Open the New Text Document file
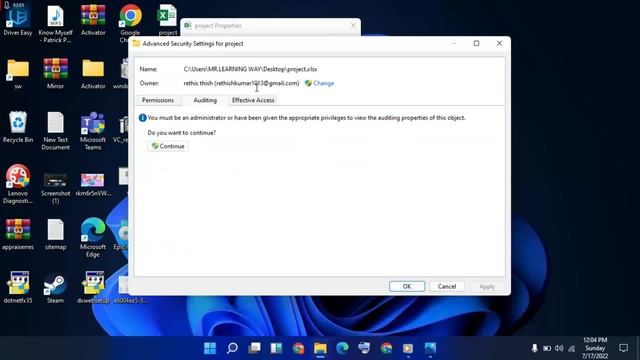Image resolution: width=640 pixels, height=360 pixels. pyautogui.click(x=56, y=131)
